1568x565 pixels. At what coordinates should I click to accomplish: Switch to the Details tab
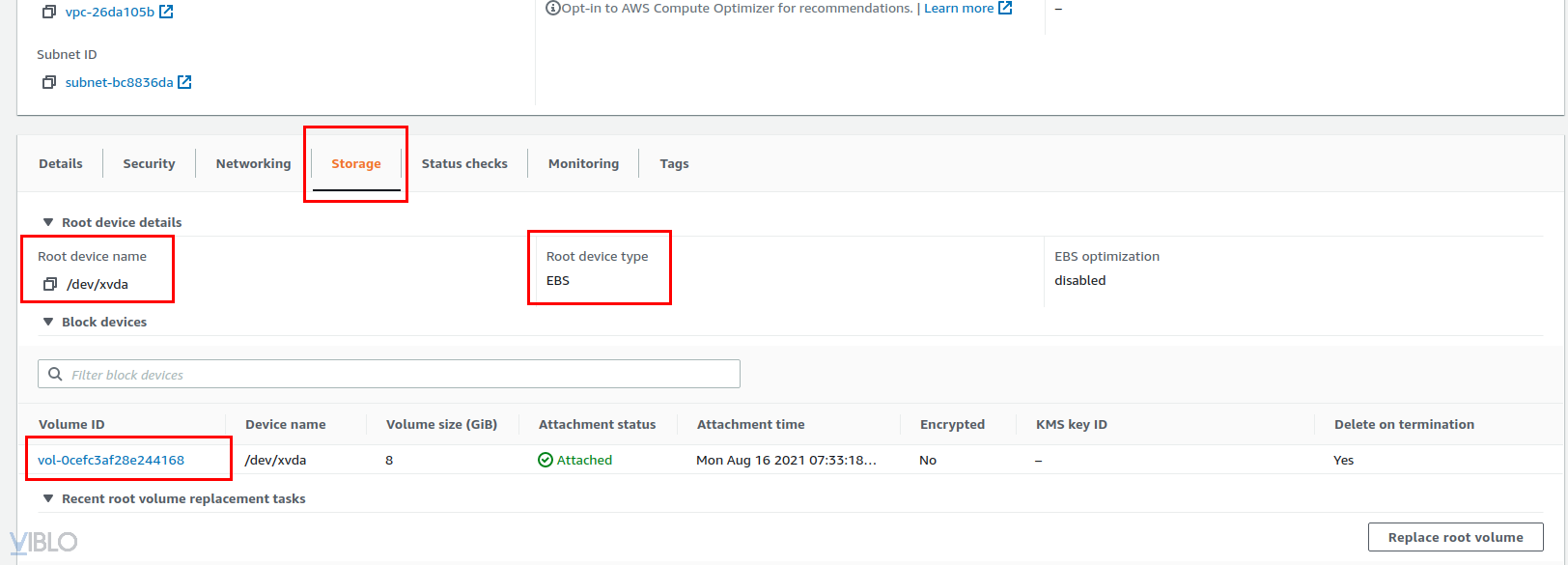[x=61, y=164]
